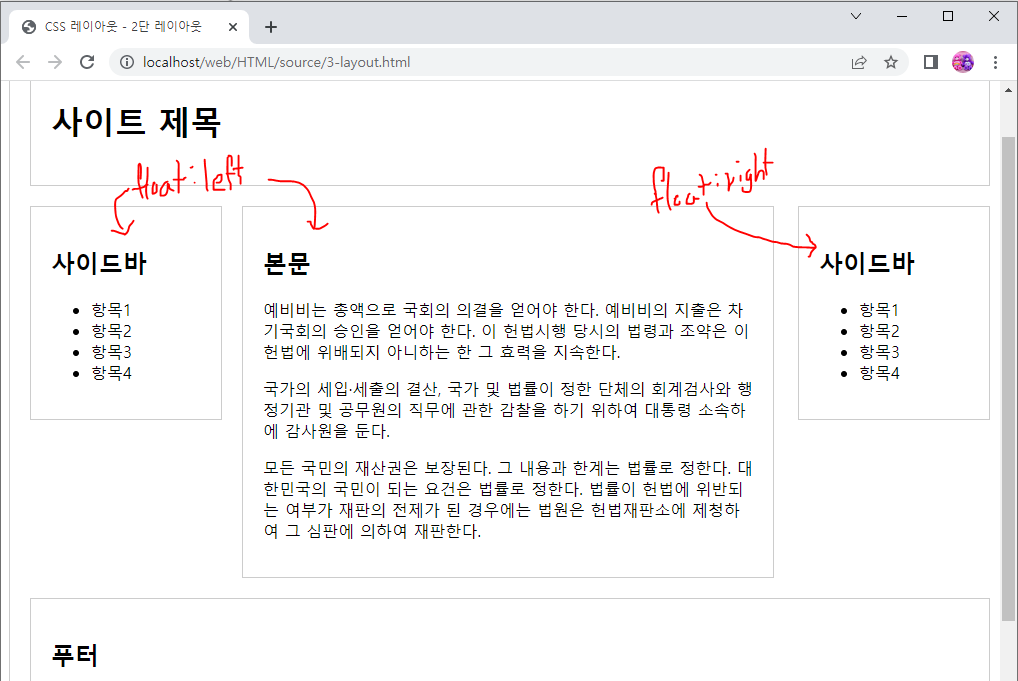The width and height of the screenshot is (1018, 681).
Task: Close the Chrome window
Action: click(994, 16)
